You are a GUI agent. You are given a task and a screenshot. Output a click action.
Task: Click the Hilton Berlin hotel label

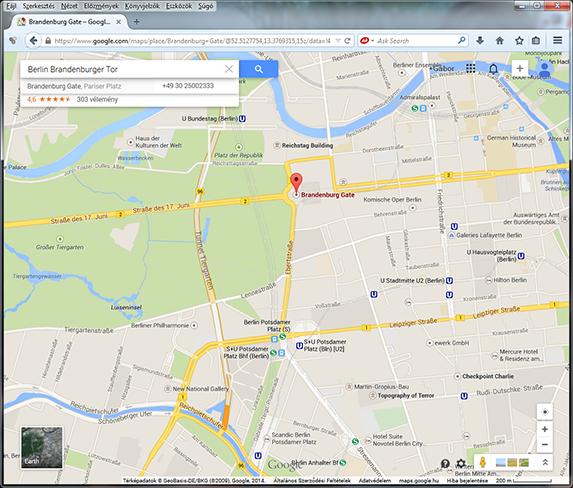point(510,280)
